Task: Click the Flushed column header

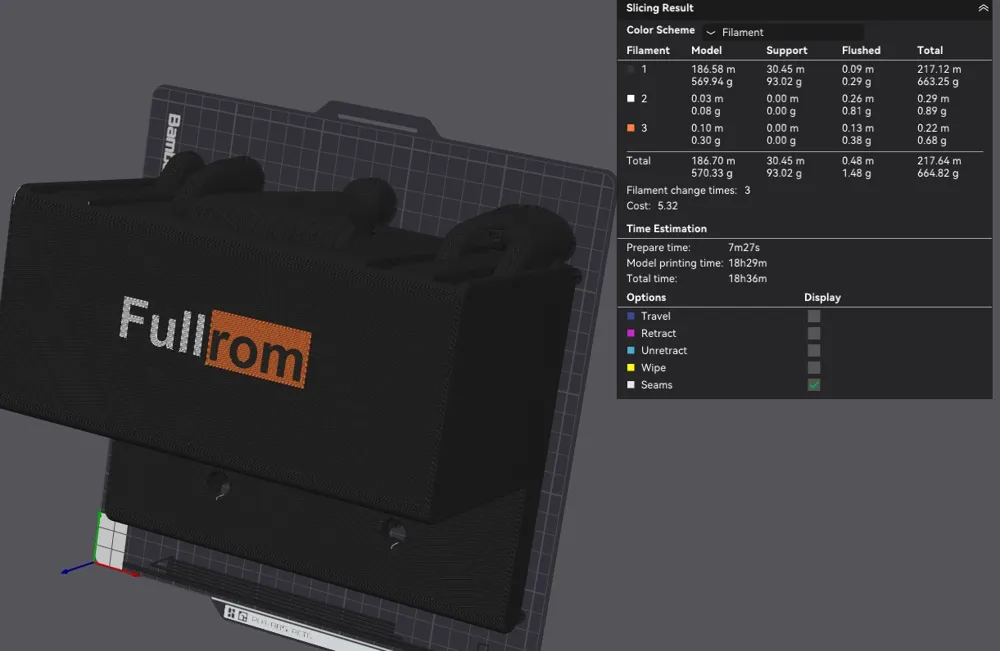Action: [x=861, y=50]
